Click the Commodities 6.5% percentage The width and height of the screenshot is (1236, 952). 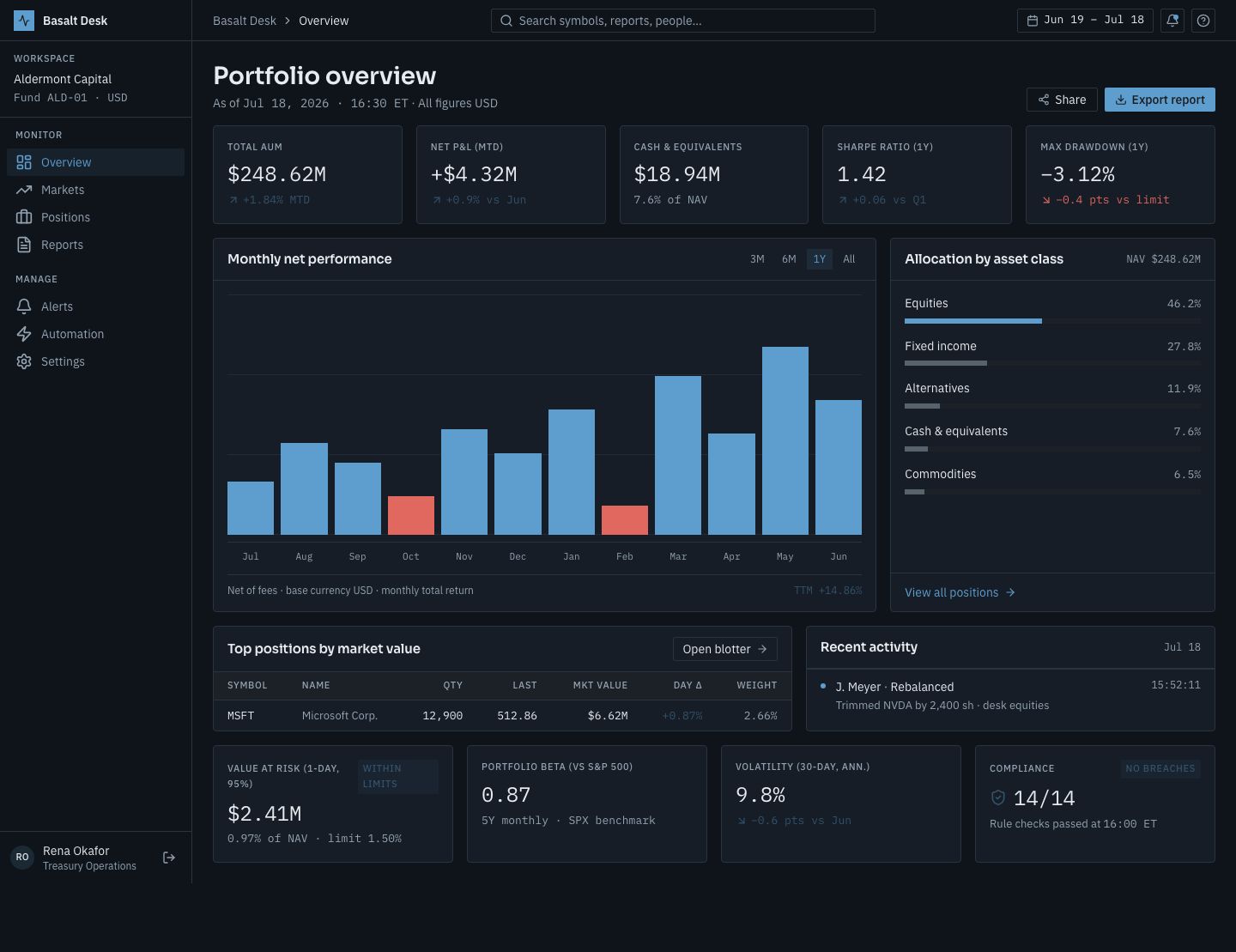pos(1187,475)
